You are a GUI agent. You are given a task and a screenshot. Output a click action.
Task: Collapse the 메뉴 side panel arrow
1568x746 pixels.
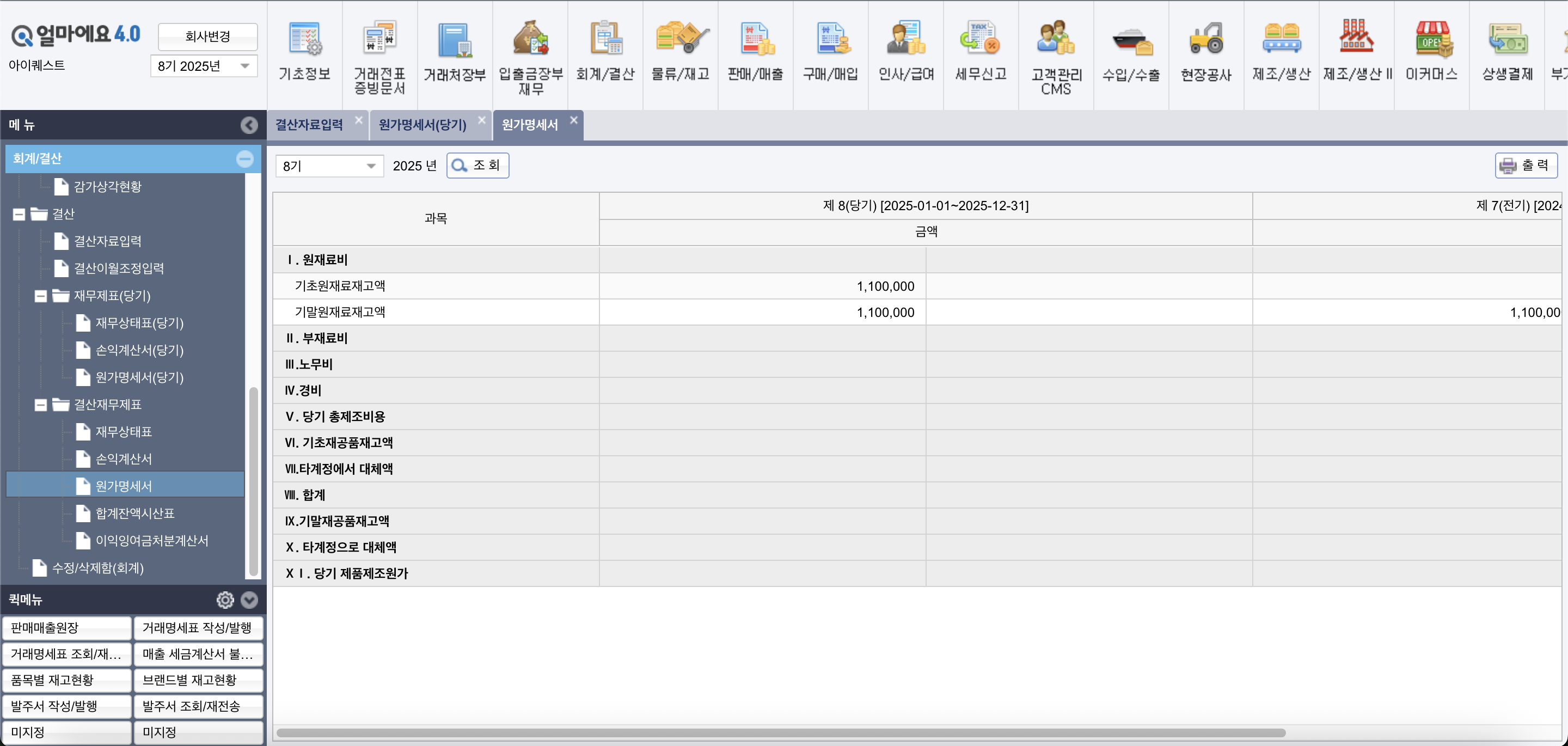click(x=249, y=125)
